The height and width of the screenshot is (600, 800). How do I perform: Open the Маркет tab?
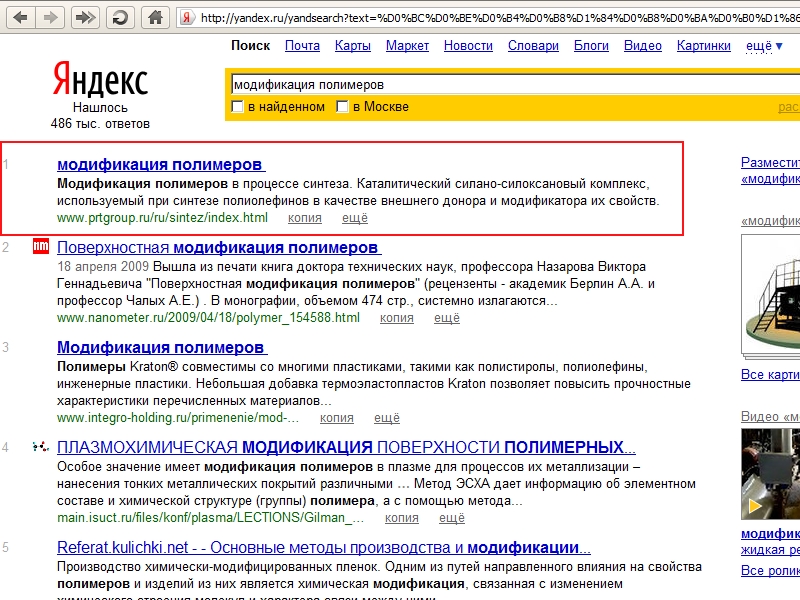click(x=407, y=45)
